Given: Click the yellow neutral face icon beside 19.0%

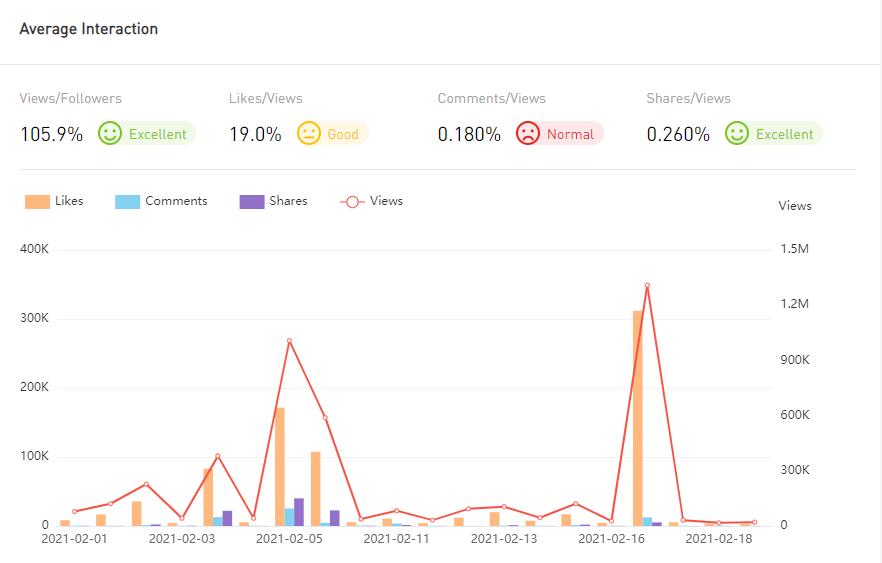Looking at the screenshot, I should coord(309,133).
